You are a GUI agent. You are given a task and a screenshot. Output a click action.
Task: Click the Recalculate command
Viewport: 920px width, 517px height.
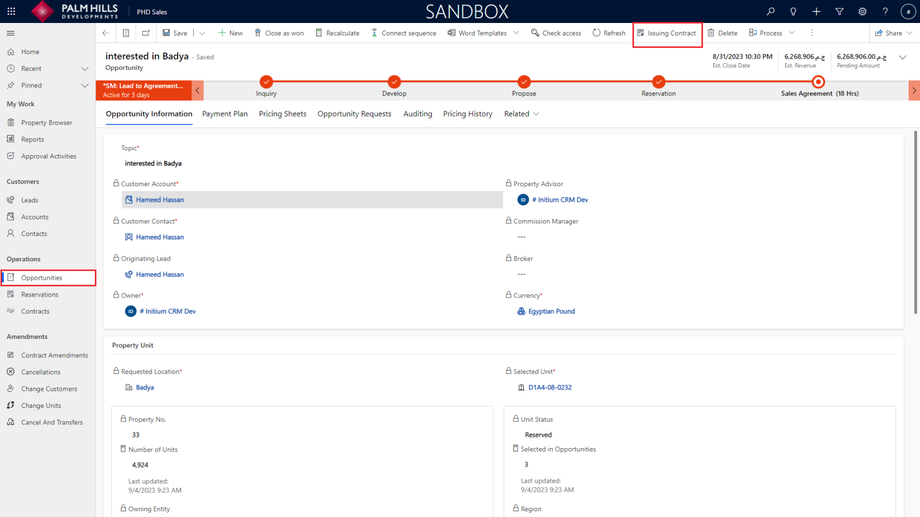pyautogui.click(x=337, y=33)
